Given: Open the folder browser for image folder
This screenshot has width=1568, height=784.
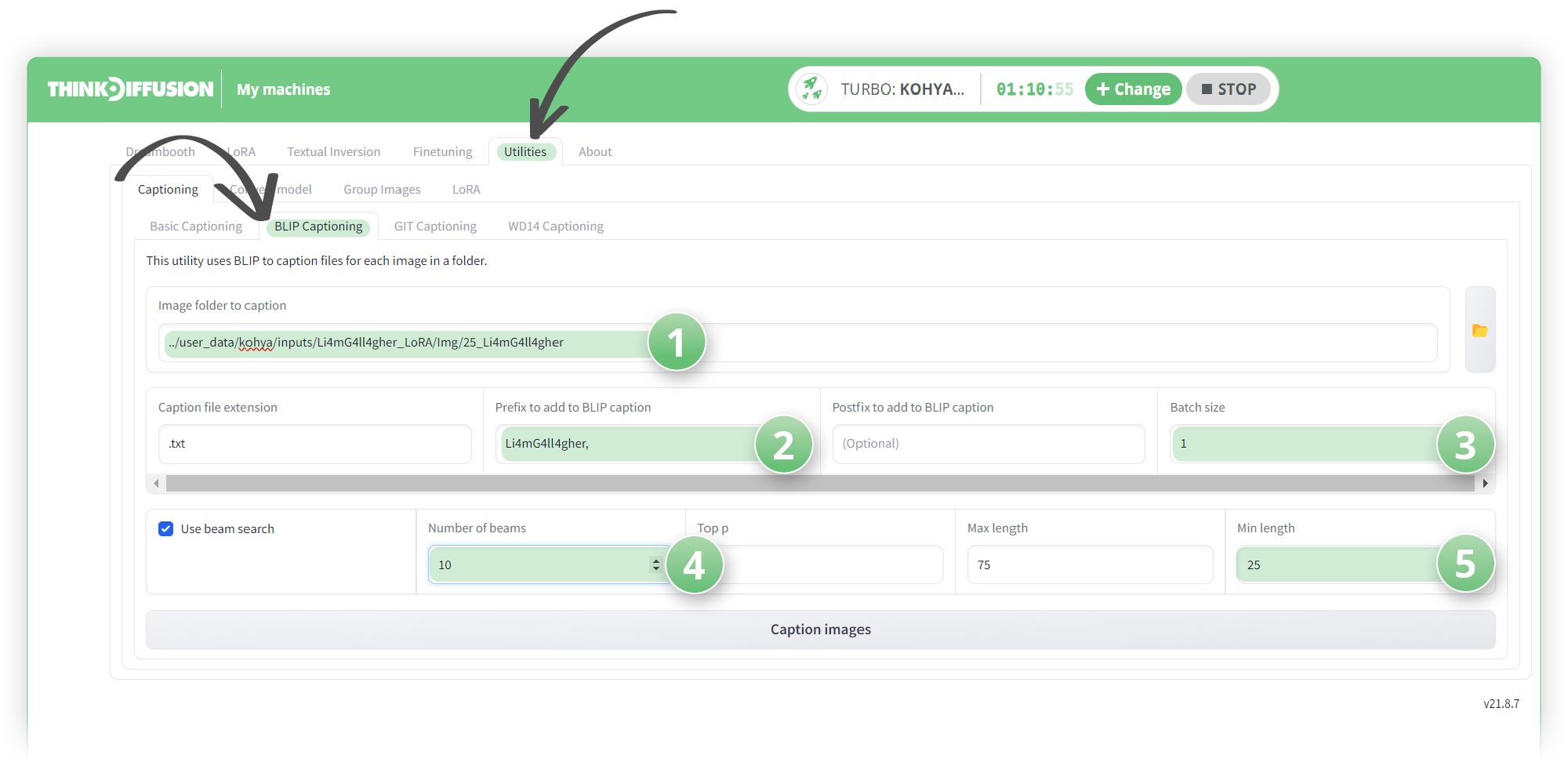Looking at the screenshot, I should point(1480,330).
